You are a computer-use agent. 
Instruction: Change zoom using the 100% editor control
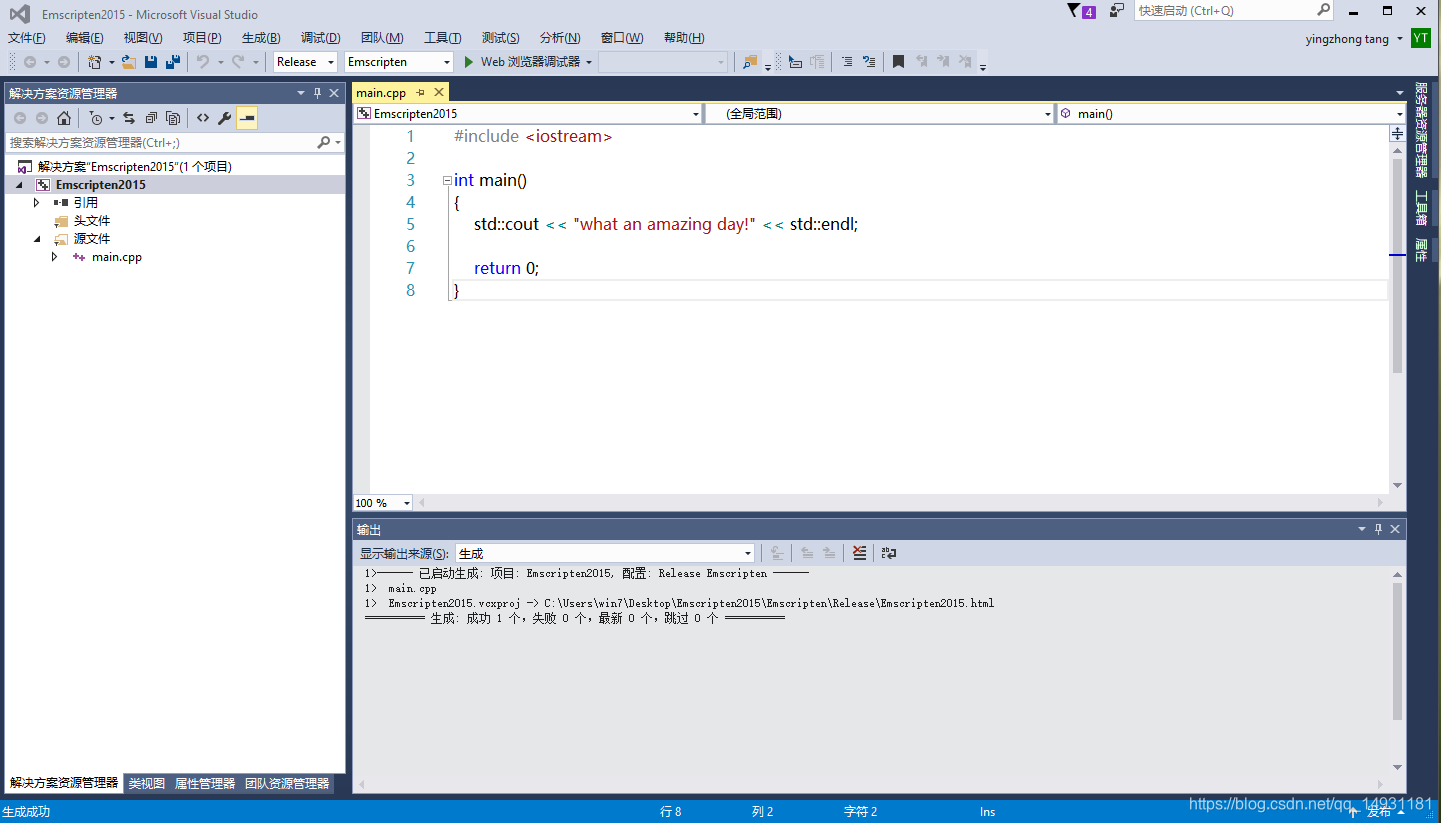381,502
